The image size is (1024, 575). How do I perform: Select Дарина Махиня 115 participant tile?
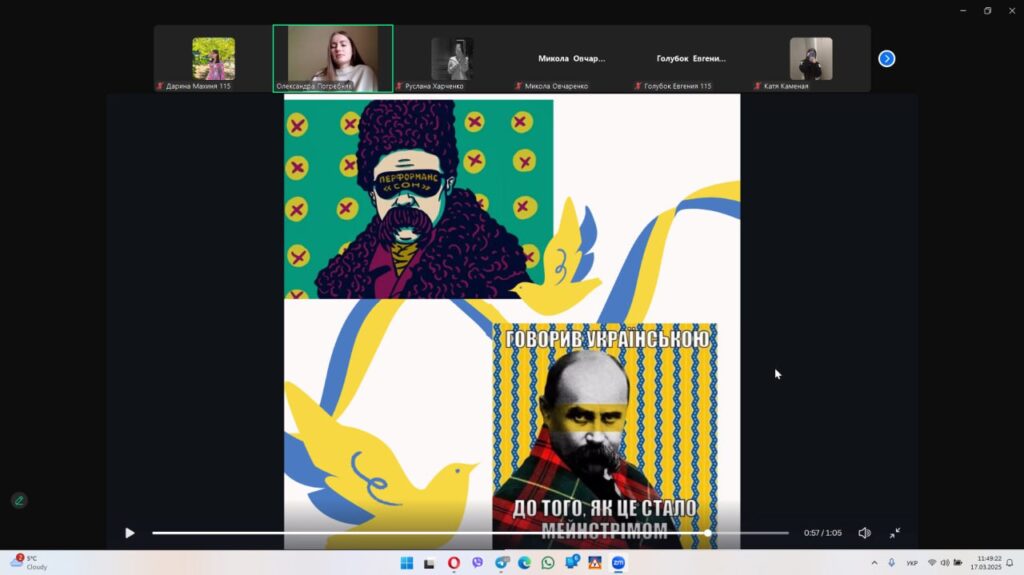(x=214, y=59)
